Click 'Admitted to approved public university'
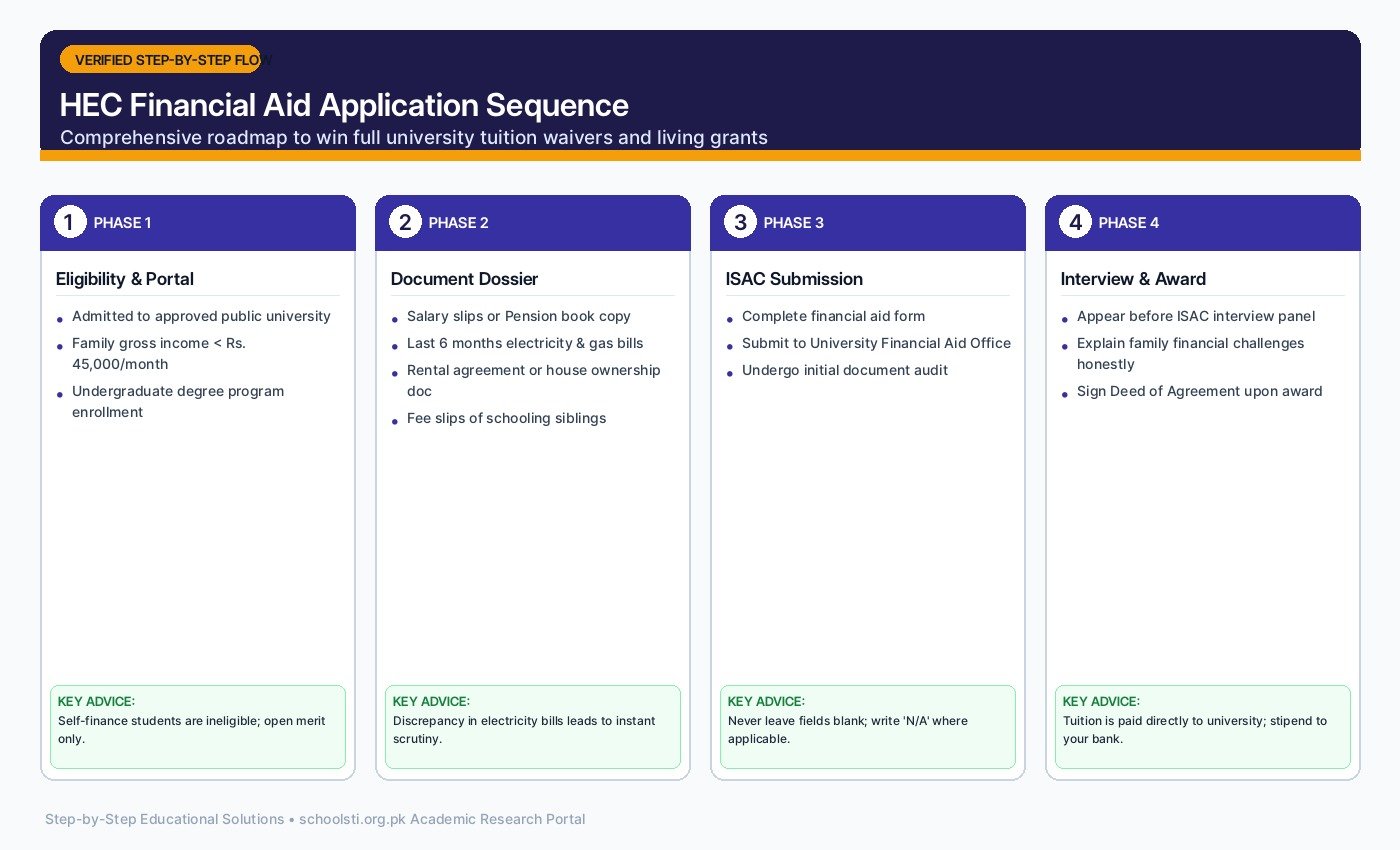Viewport: 1400px width, 850px height. coord(201,316)
